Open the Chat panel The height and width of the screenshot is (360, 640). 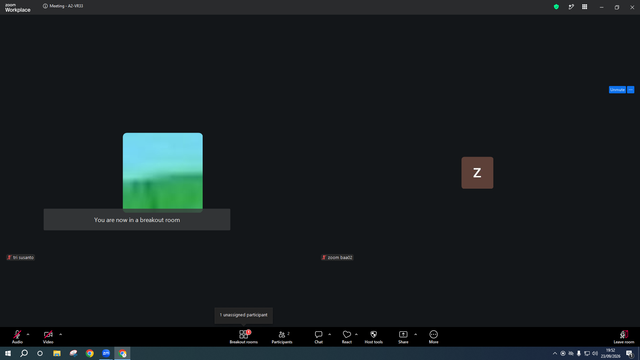318,337
